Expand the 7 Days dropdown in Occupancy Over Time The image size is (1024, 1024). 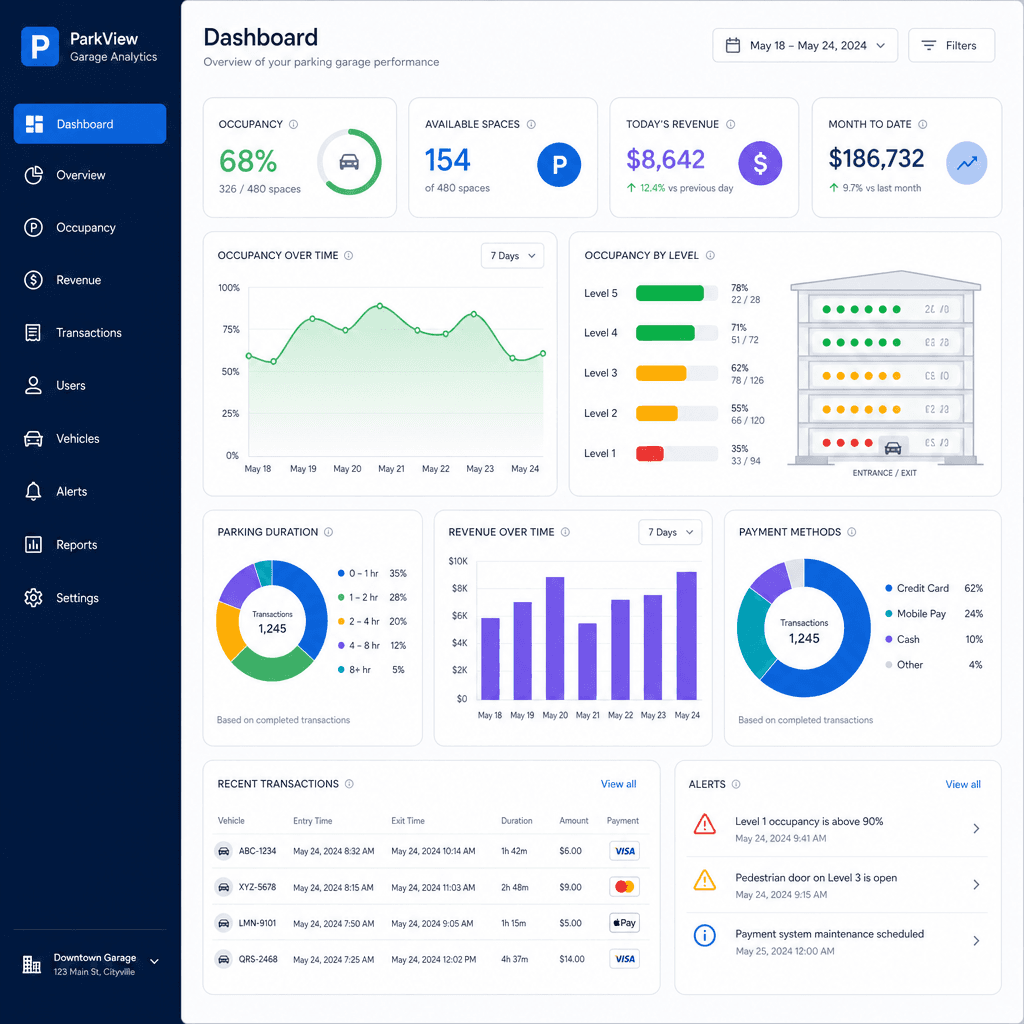[512, 255]
